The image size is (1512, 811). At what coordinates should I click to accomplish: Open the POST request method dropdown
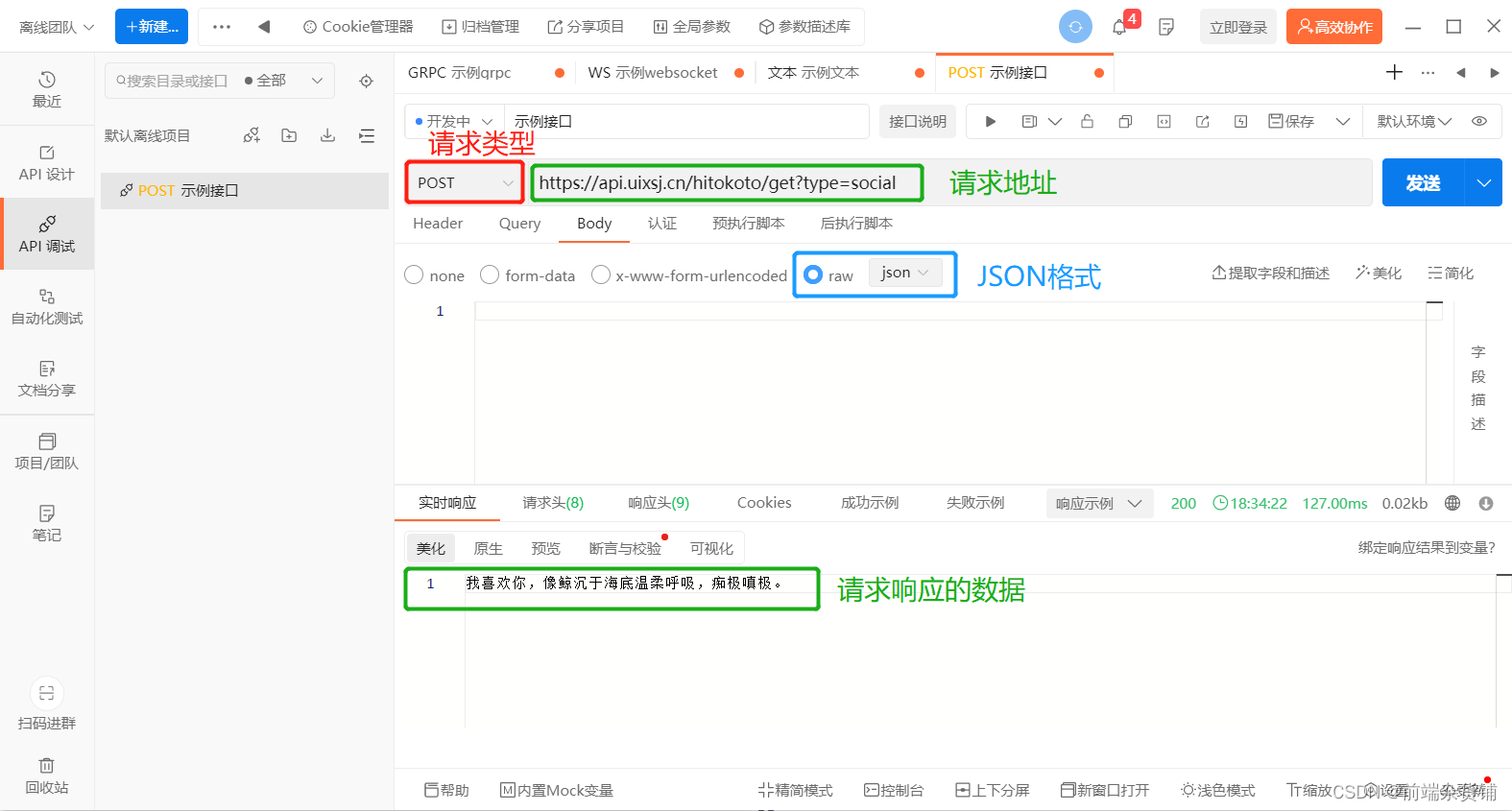coord(465,182)
